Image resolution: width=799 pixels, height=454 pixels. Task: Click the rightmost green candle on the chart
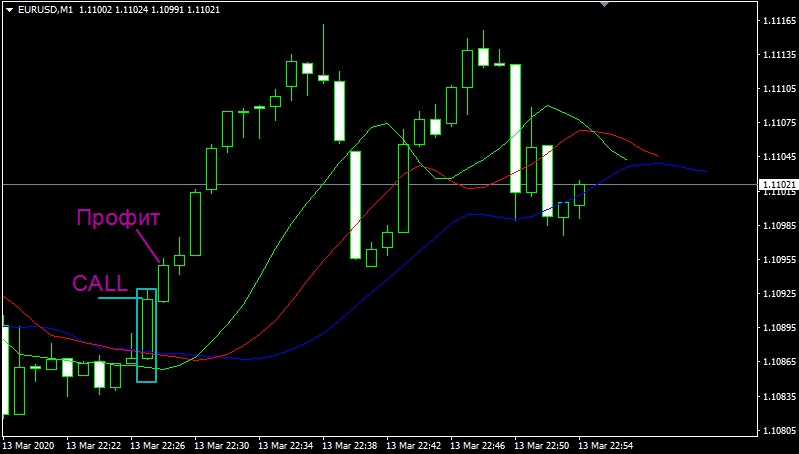[579, 193]
